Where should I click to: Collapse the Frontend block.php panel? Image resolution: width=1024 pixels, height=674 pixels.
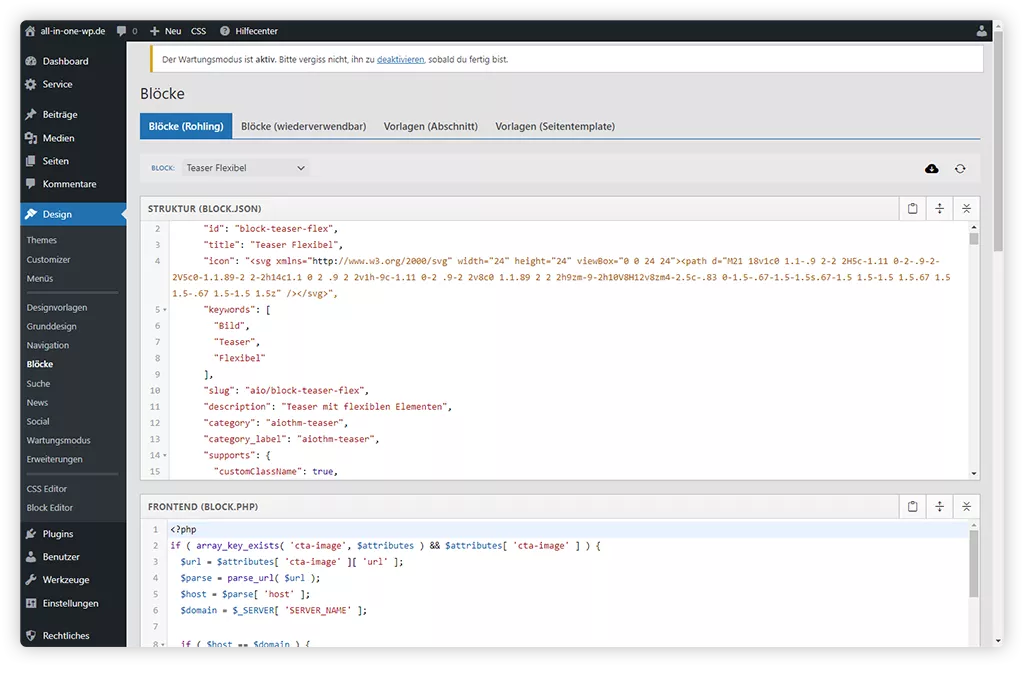coord(966,507)
